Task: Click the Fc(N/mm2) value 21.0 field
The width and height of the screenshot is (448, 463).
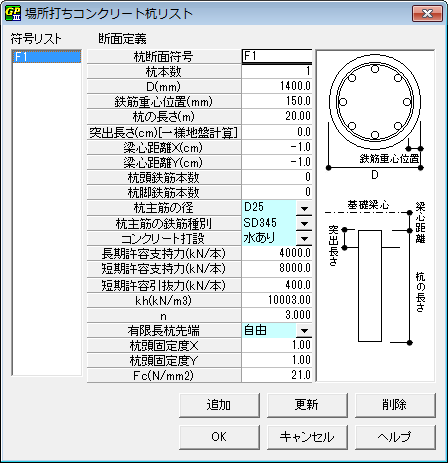Action: pos(277,375)
